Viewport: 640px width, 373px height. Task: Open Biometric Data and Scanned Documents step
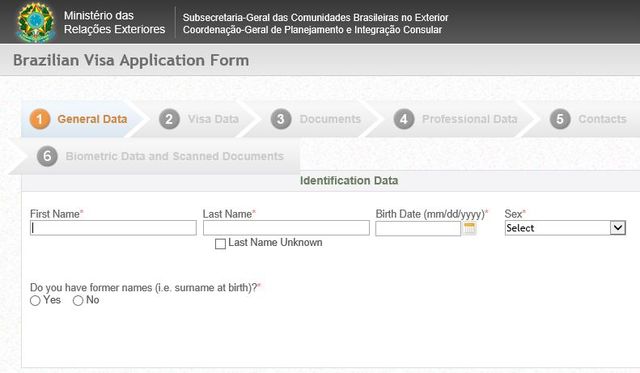coord(175,156)
